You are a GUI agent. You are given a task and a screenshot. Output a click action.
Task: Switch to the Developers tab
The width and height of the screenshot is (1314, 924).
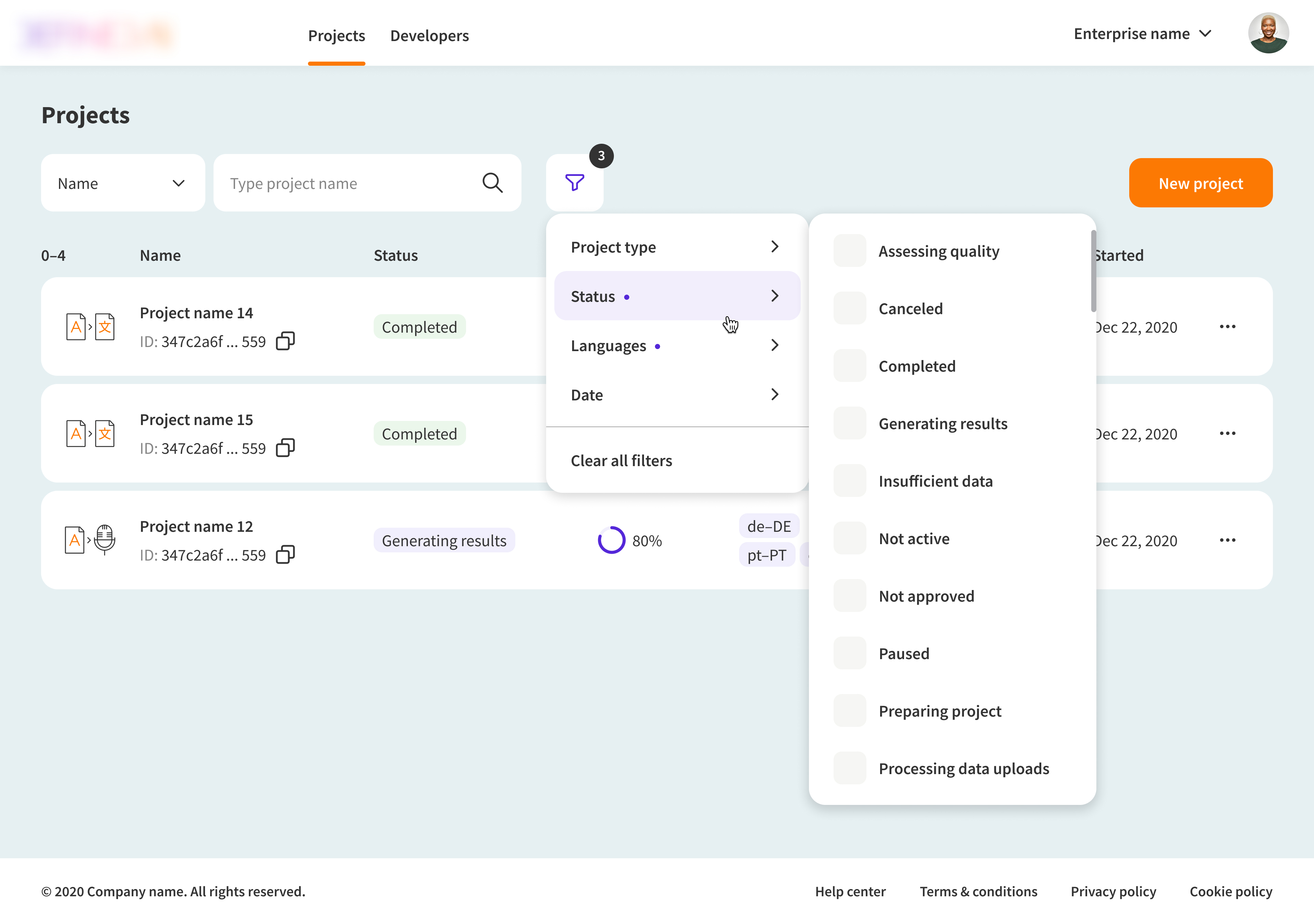coord(429,36)
